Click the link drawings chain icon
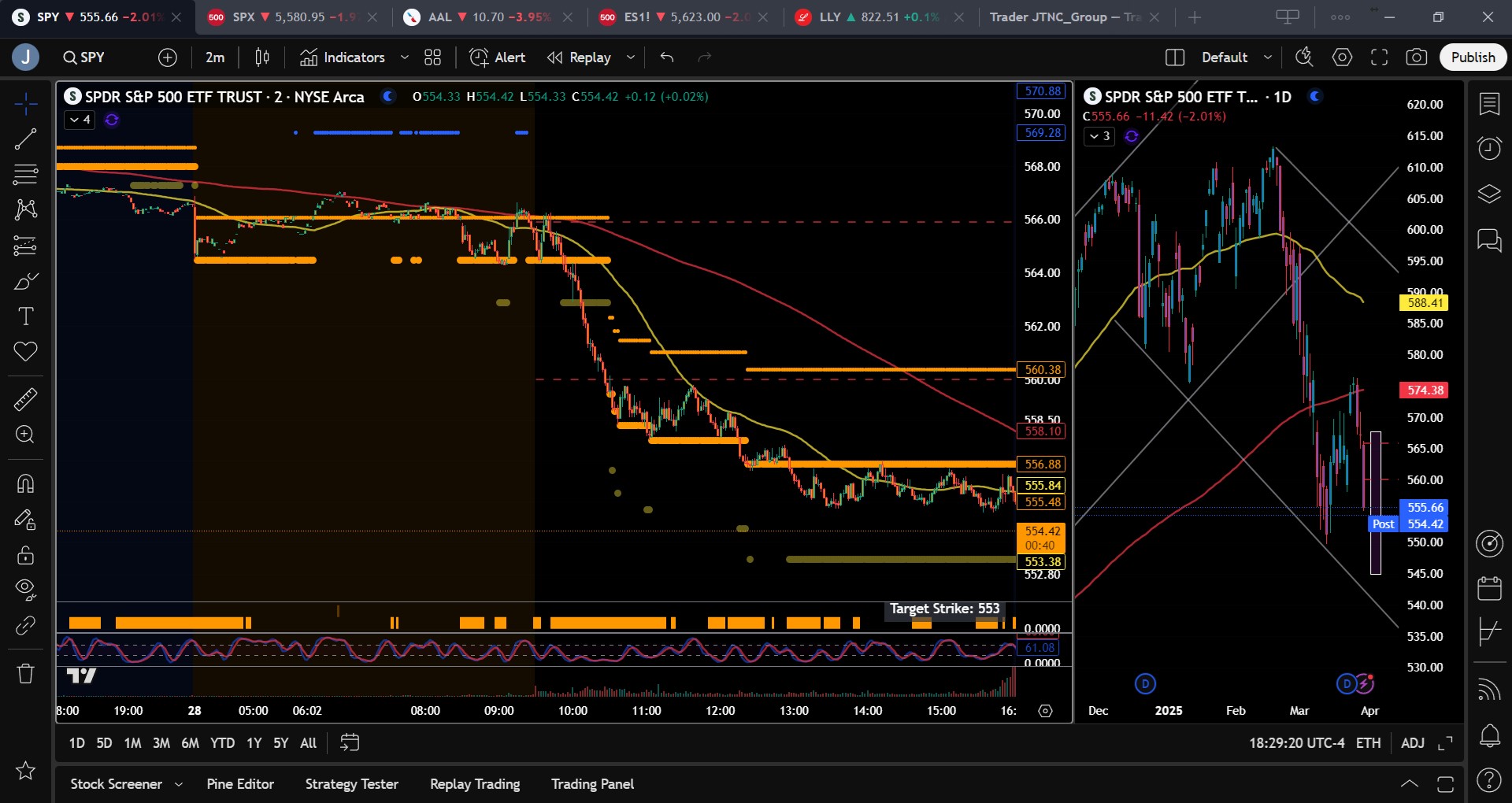 25,625
